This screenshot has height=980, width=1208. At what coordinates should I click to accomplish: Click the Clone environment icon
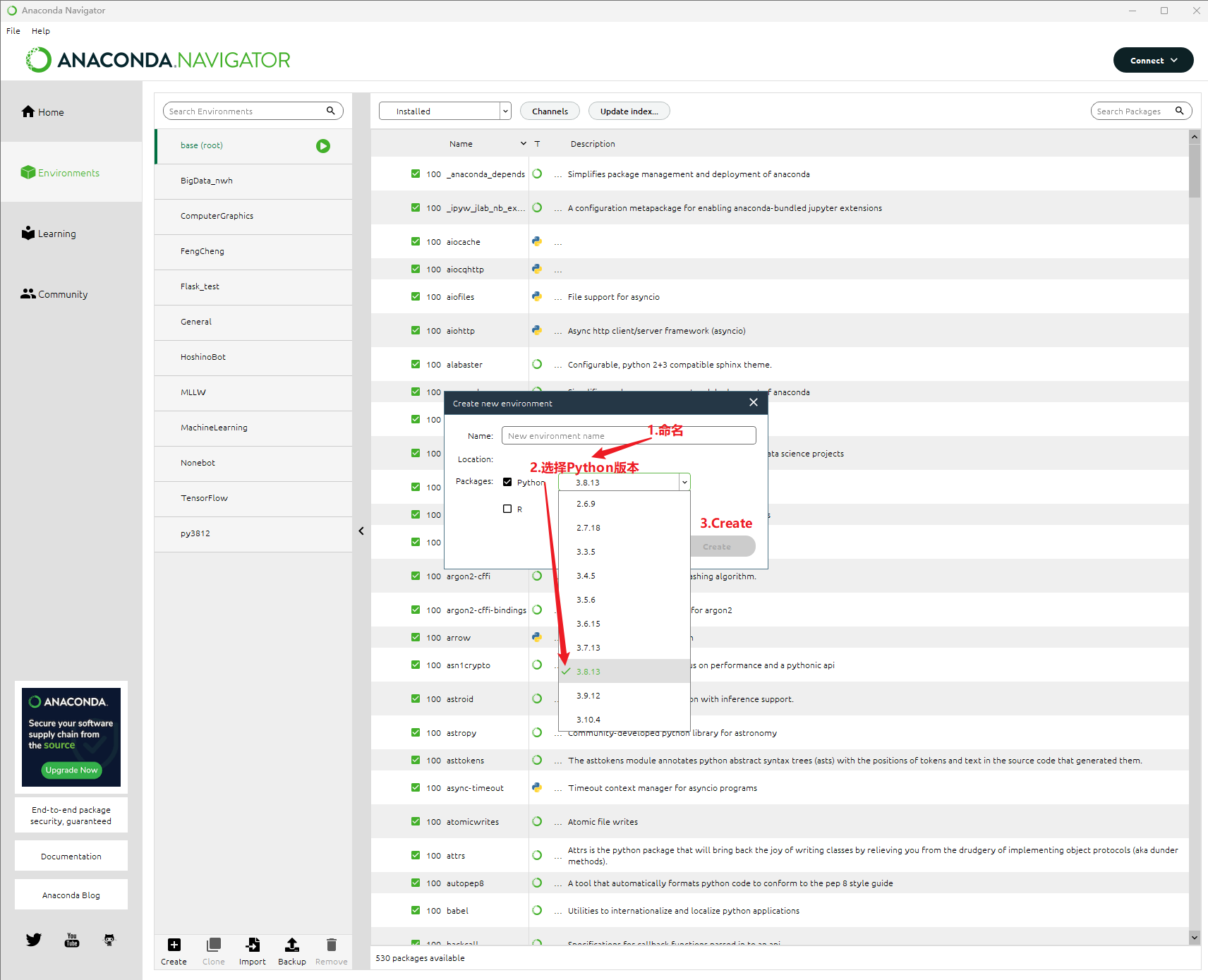[x=214, y=945]
